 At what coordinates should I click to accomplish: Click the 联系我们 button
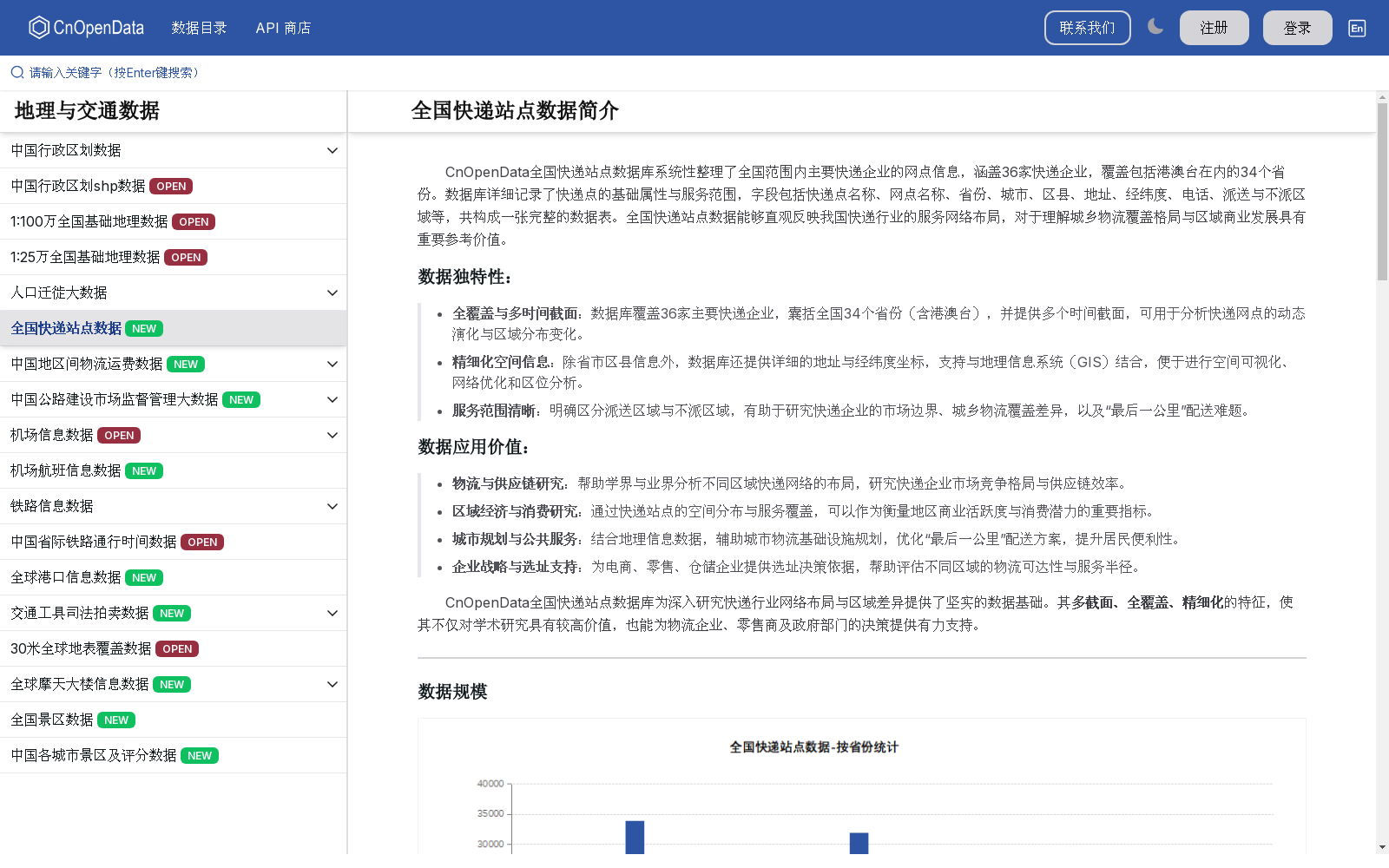(x=1087, y=28)
